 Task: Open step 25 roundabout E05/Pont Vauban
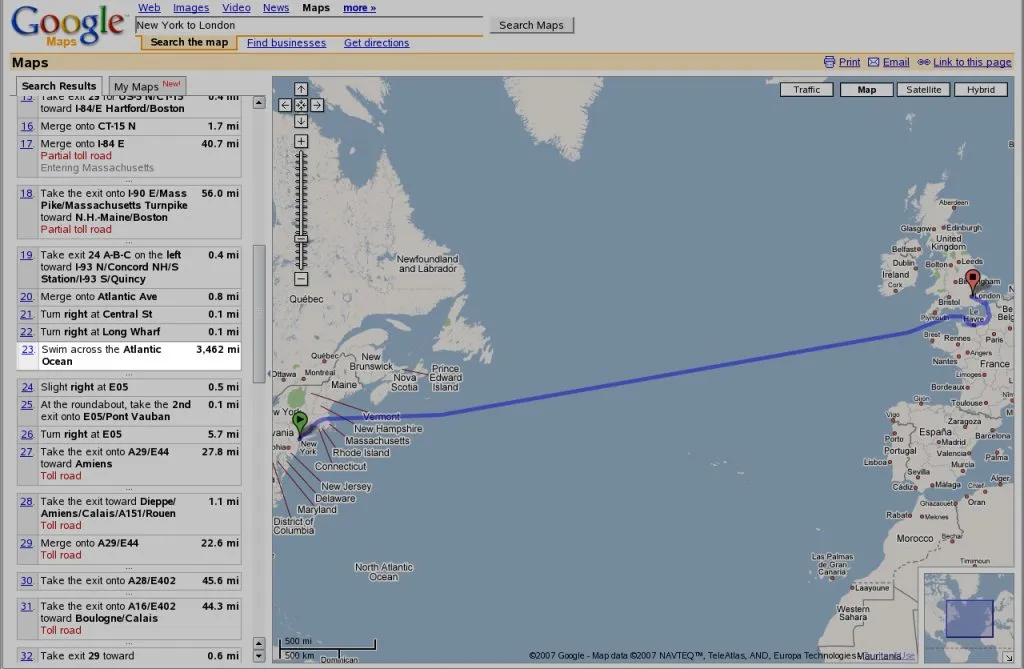pyautogui.click(x=129, y=410)
